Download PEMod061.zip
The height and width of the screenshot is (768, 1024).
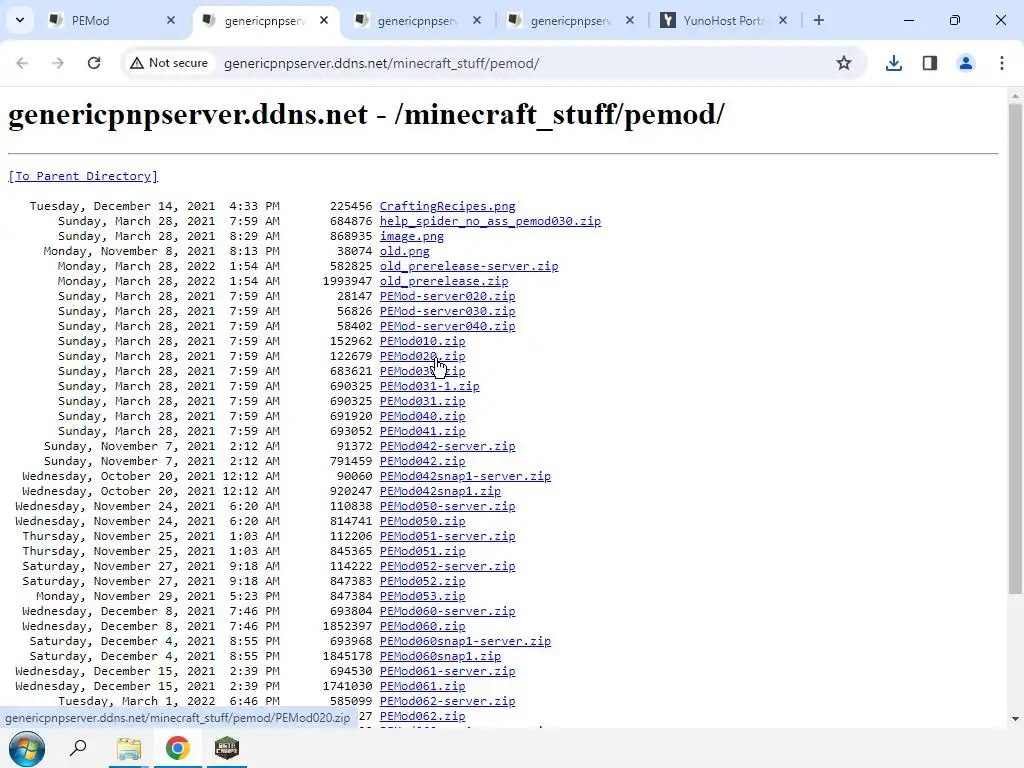(423, 687)
